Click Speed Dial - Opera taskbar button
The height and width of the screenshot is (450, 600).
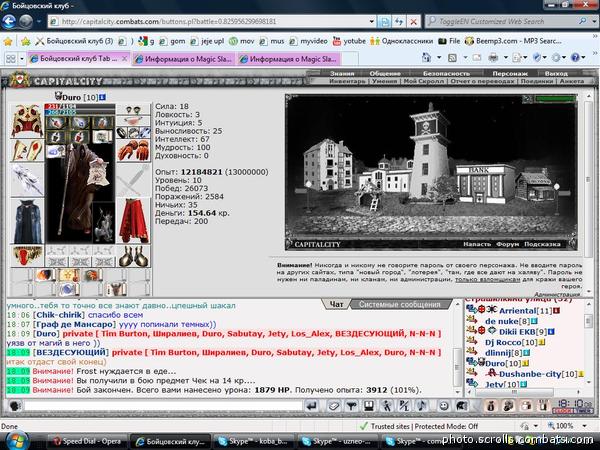(86, 441)
